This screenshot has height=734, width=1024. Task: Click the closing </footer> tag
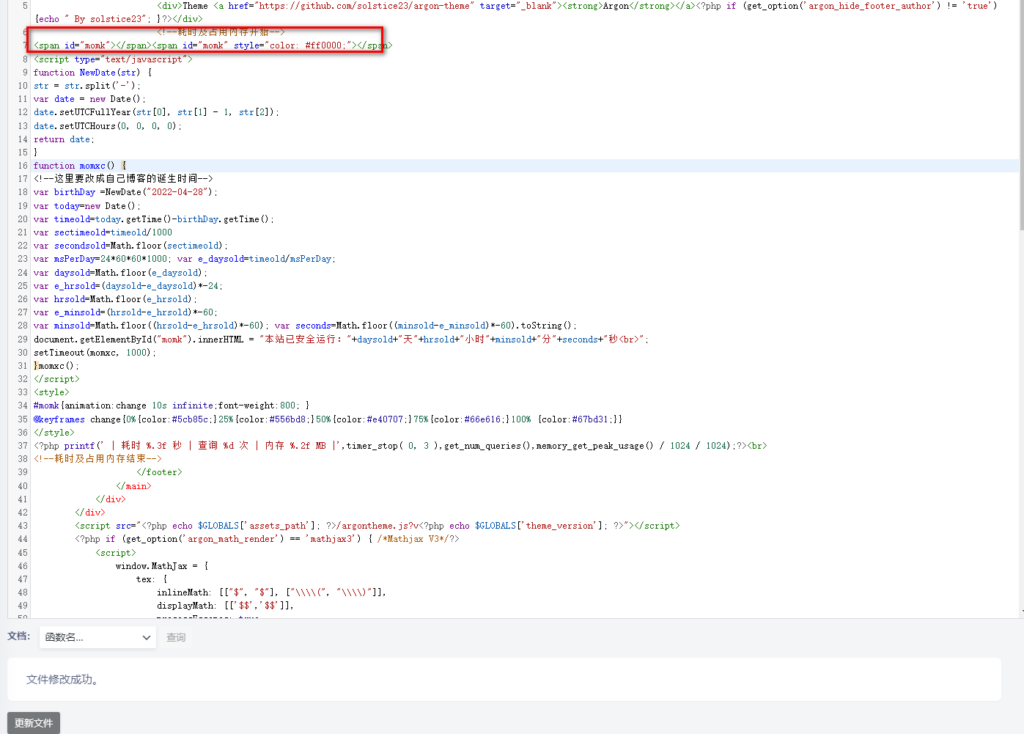(158, 472)
